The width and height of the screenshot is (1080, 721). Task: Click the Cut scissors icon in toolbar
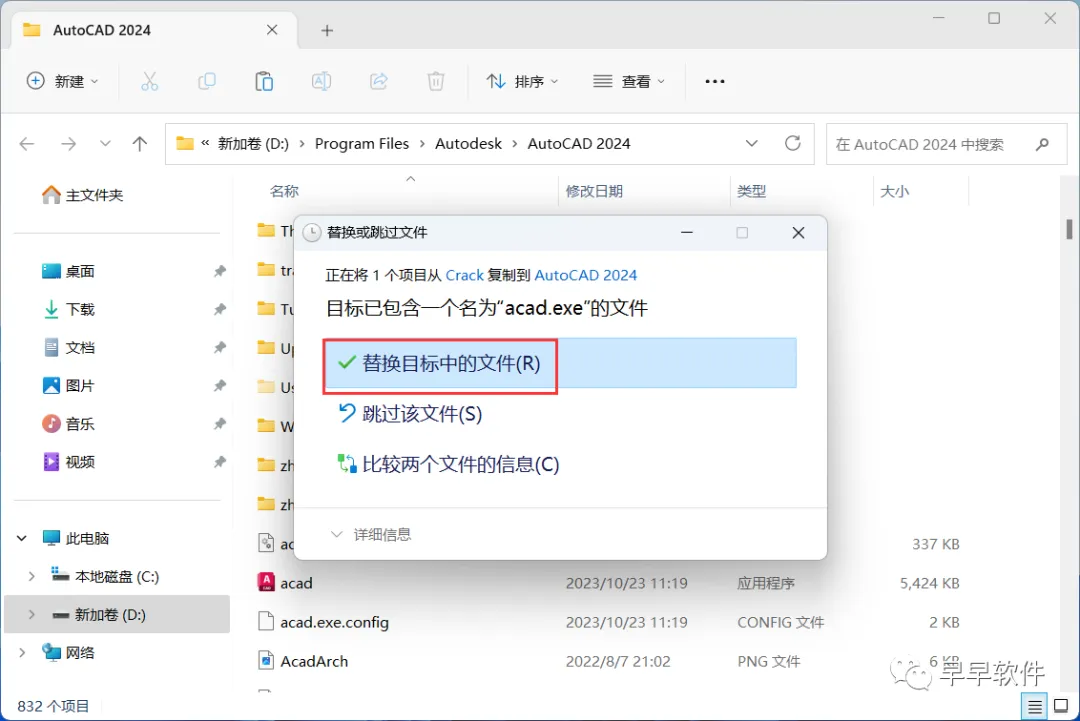click(149, 81)
